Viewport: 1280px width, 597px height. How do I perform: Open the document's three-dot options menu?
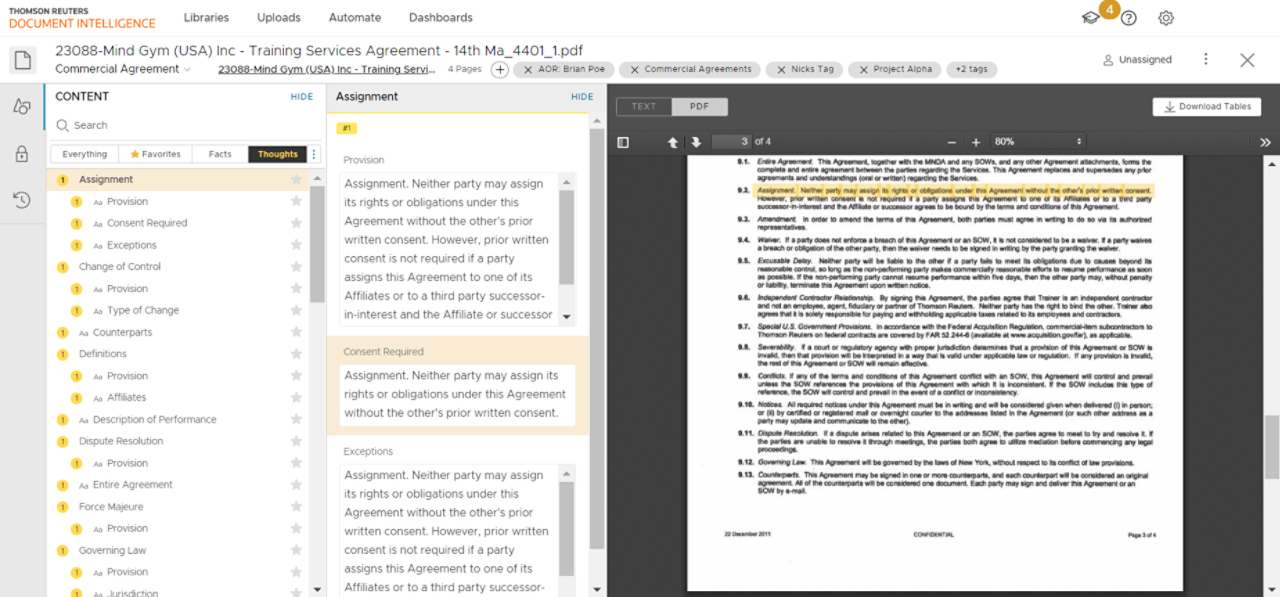point(1206,60)
